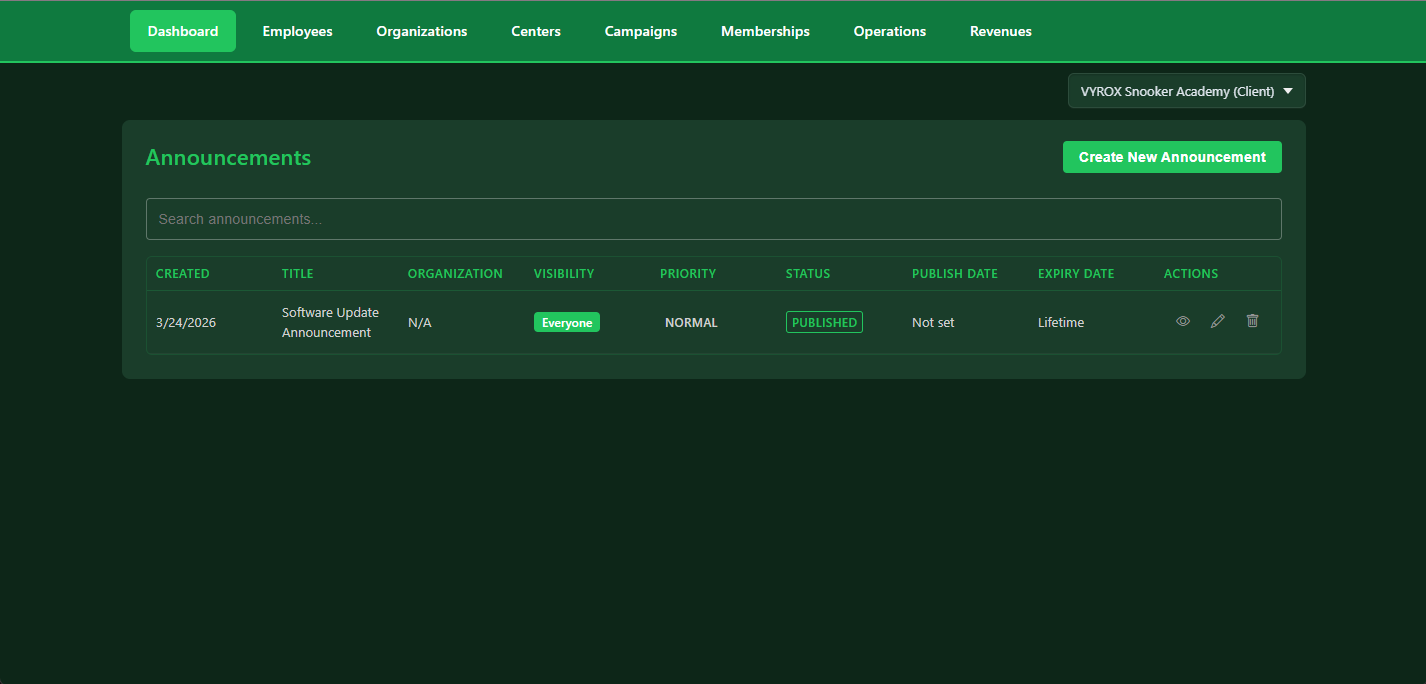This screenshot has width=1426, height=684.
Task: Edit the announcement using the pencil icon
Action: [x=1217, y=321]
